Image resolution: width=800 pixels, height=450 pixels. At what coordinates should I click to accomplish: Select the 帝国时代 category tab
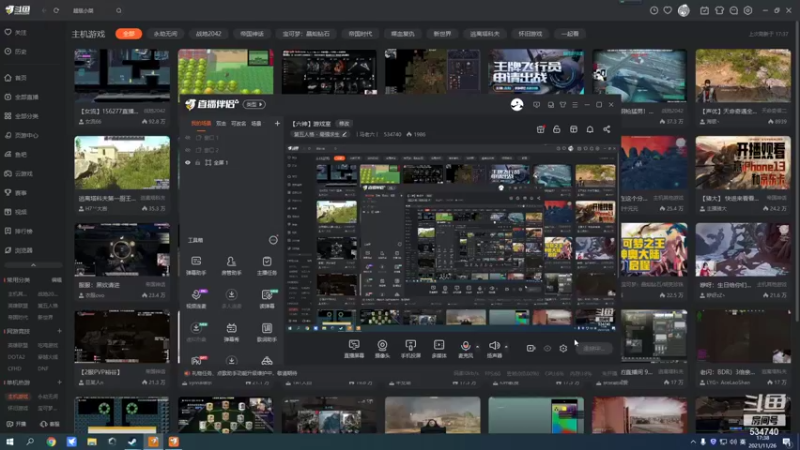coord(360,34)
